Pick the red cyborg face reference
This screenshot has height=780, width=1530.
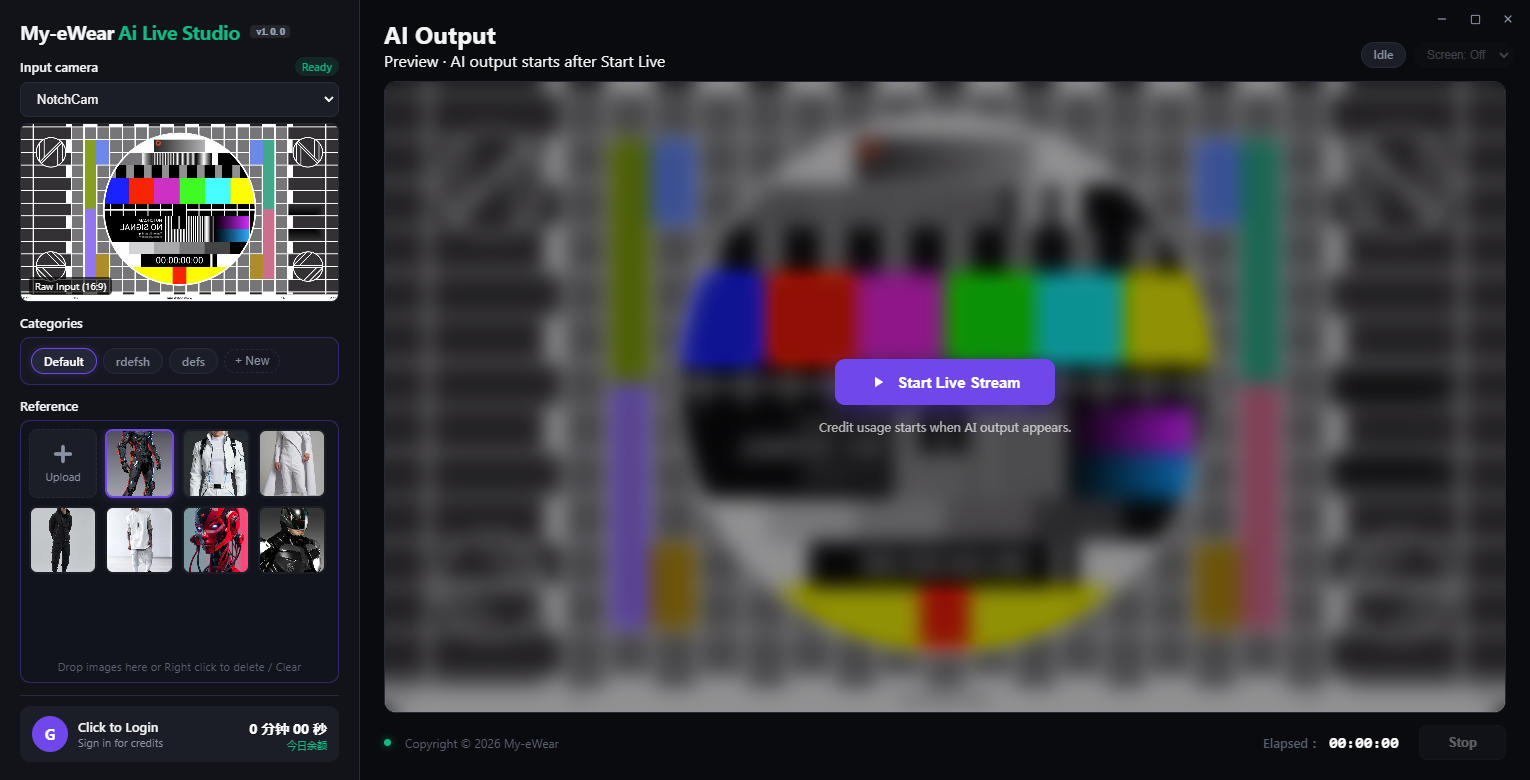pos(216,540)
